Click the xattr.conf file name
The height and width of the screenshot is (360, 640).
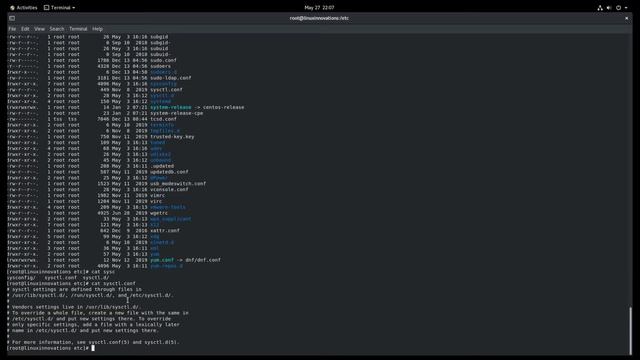165,230
